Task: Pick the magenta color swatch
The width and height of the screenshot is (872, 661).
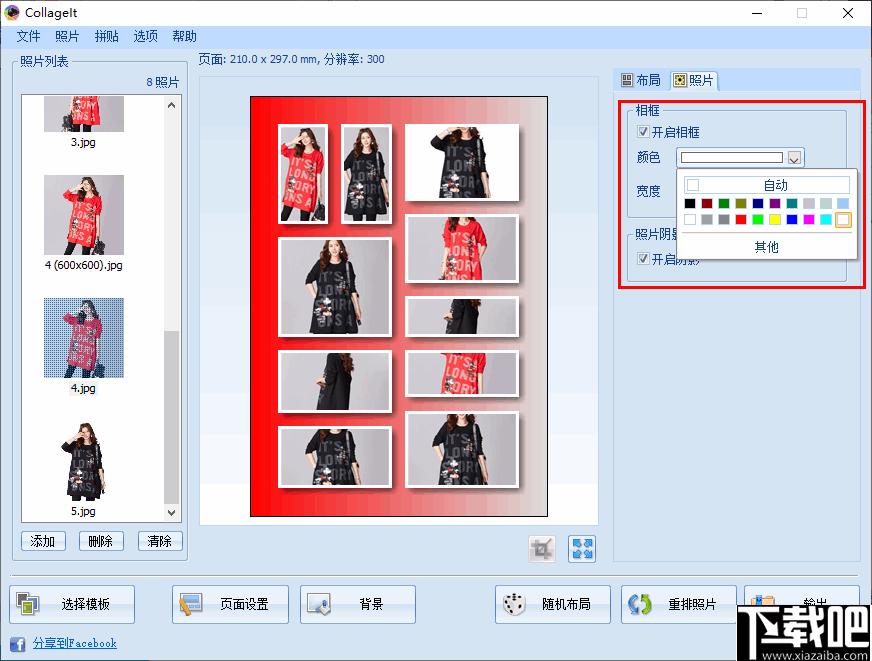Action: click(809, 220)
